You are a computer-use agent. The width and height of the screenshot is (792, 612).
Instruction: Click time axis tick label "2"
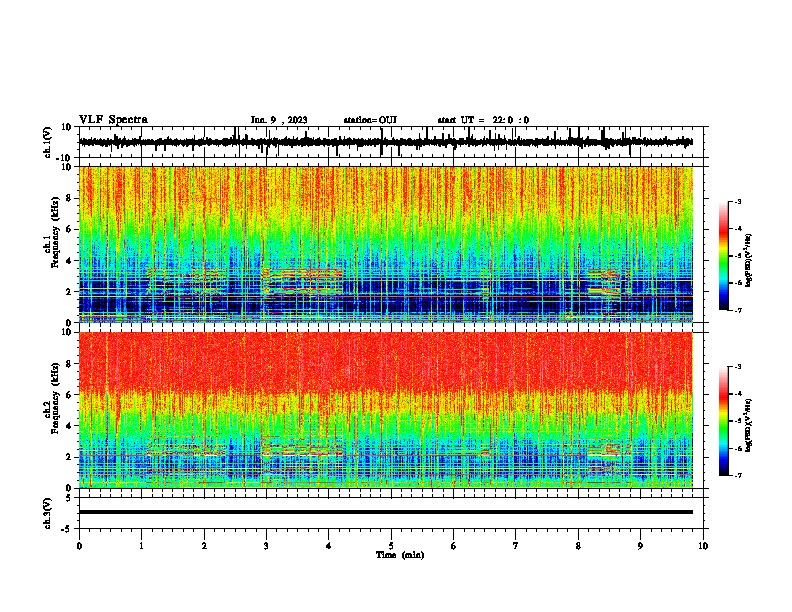204,546
